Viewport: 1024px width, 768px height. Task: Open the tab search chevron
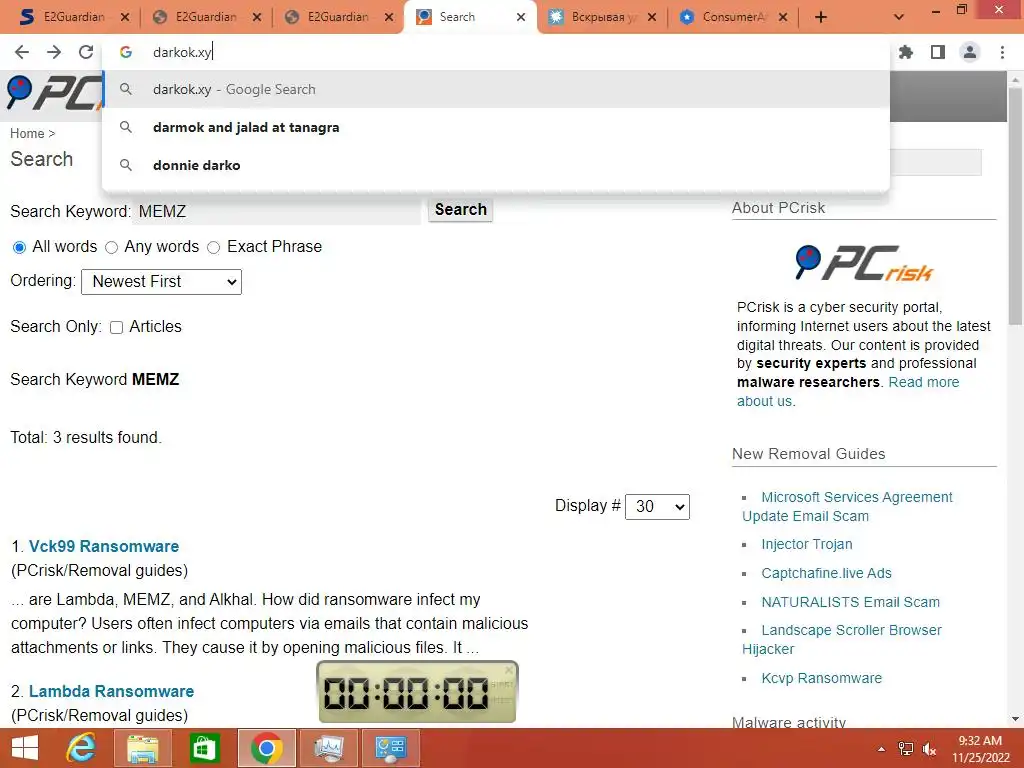pyautogui.click(x=899, y=18)
